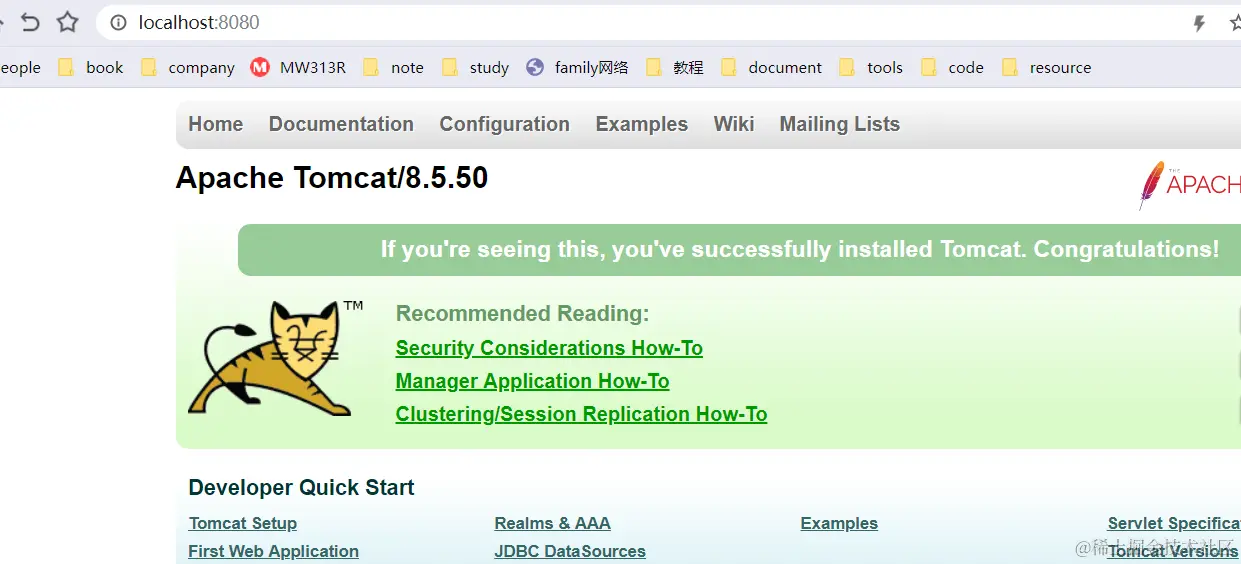This screenshot has height=564, width=1241.
Task: Open the First Web Application link
Action: click(x=273, y=551)
